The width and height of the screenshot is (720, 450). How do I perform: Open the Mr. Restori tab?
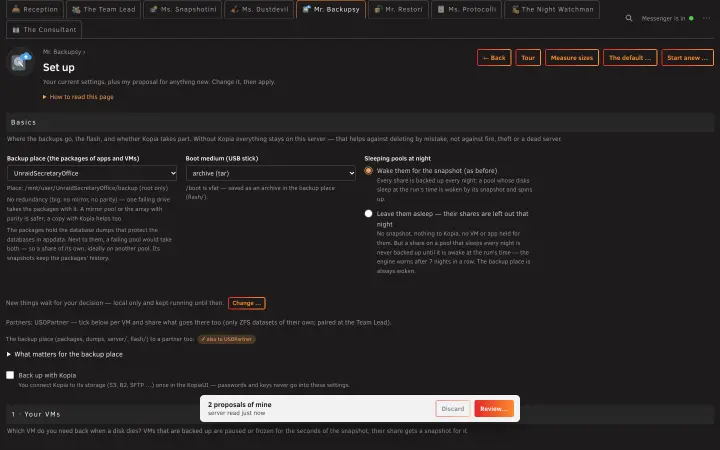[398, 9]
